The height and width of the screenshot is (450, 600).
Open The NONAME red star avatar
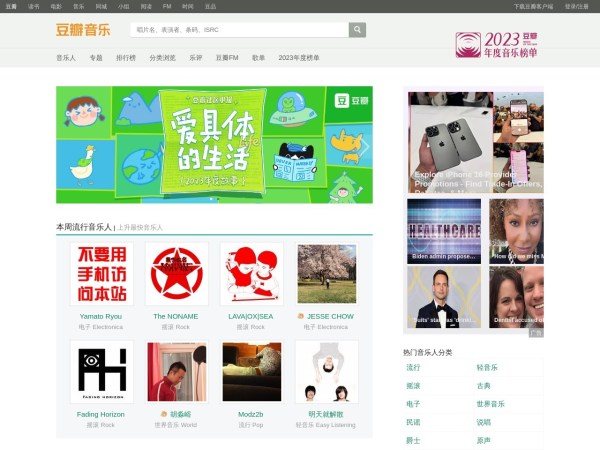coord(176,274)
